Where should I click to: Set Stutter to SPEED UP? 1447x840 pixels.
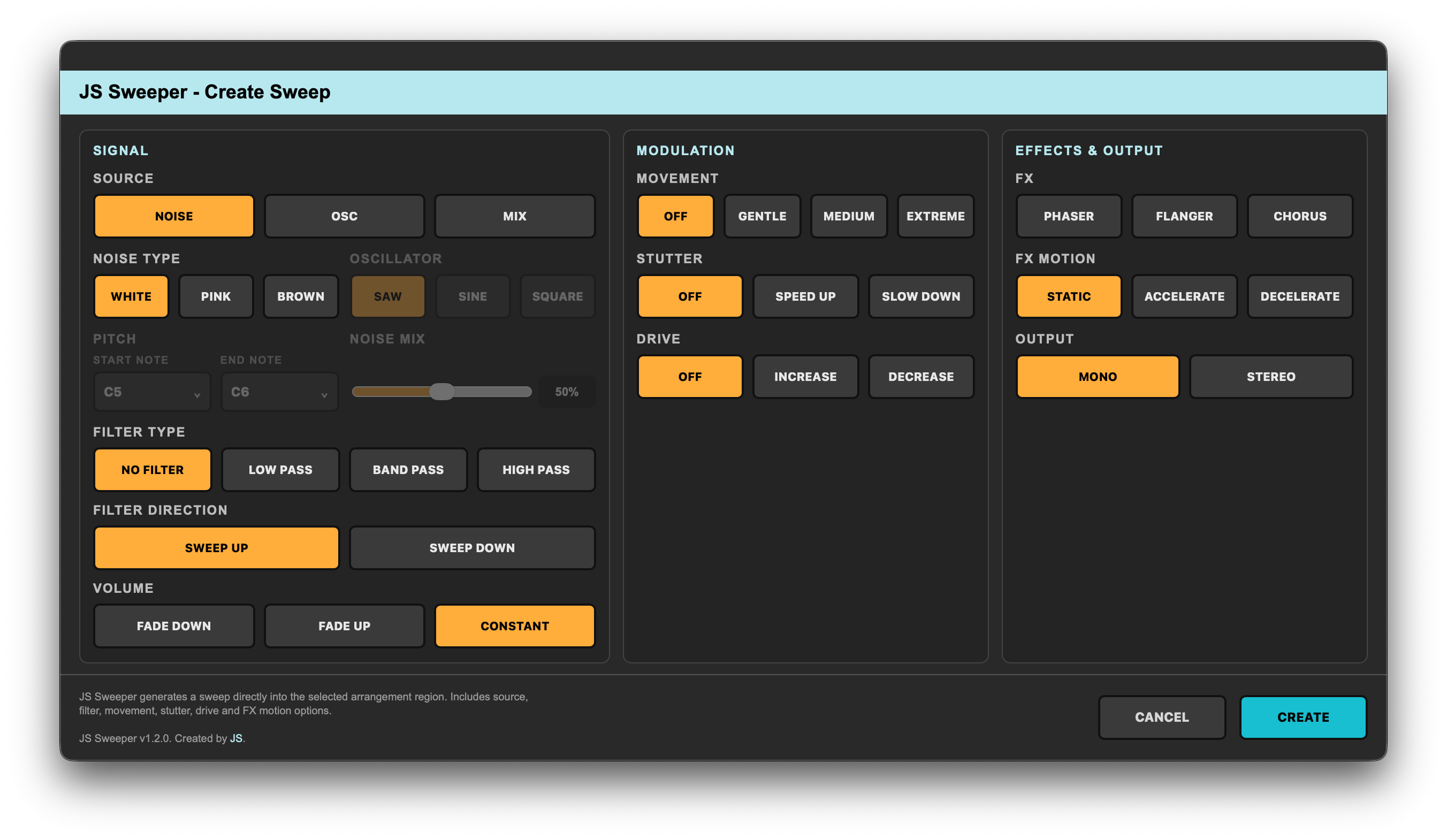[x=805, y=296]
